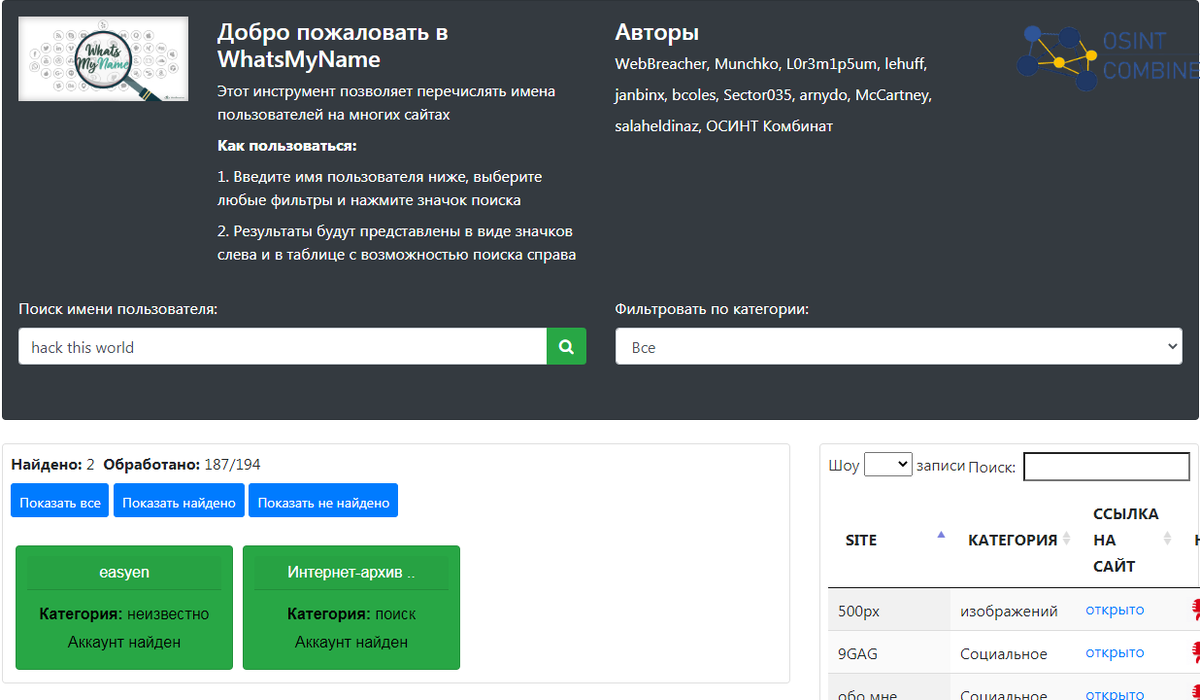This screenshot has width=1200, height=700.
Task: Focus the username search input field
Action: pos(283,347)
